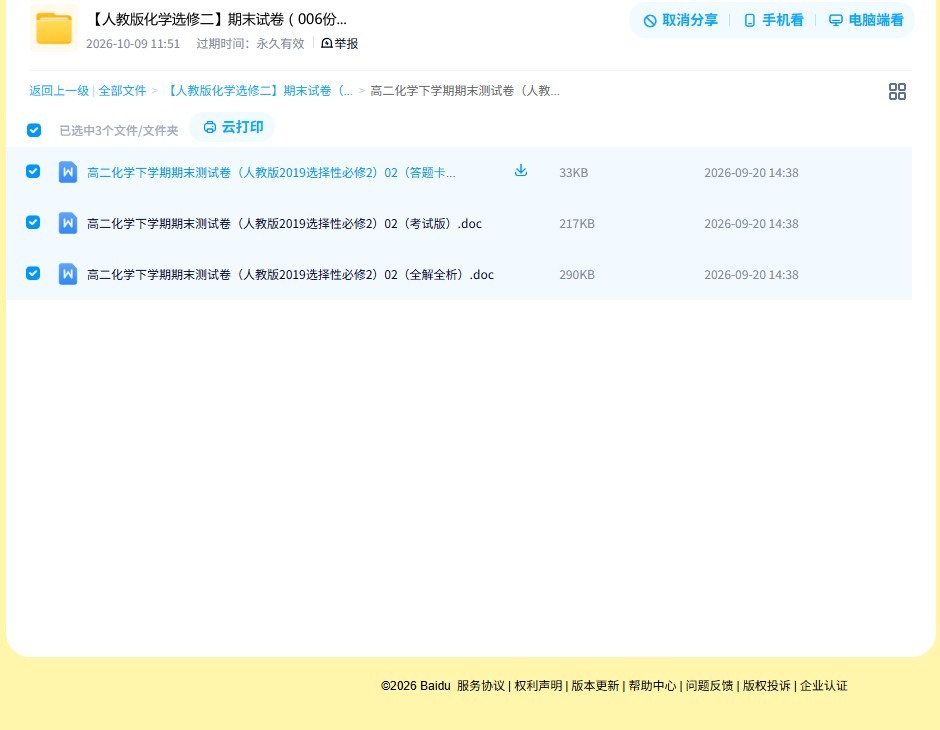Screen dimensions: 940x730
Task: Toggle the select-all files checkbox
Action: pyautogui.click(x=34, y=130)
